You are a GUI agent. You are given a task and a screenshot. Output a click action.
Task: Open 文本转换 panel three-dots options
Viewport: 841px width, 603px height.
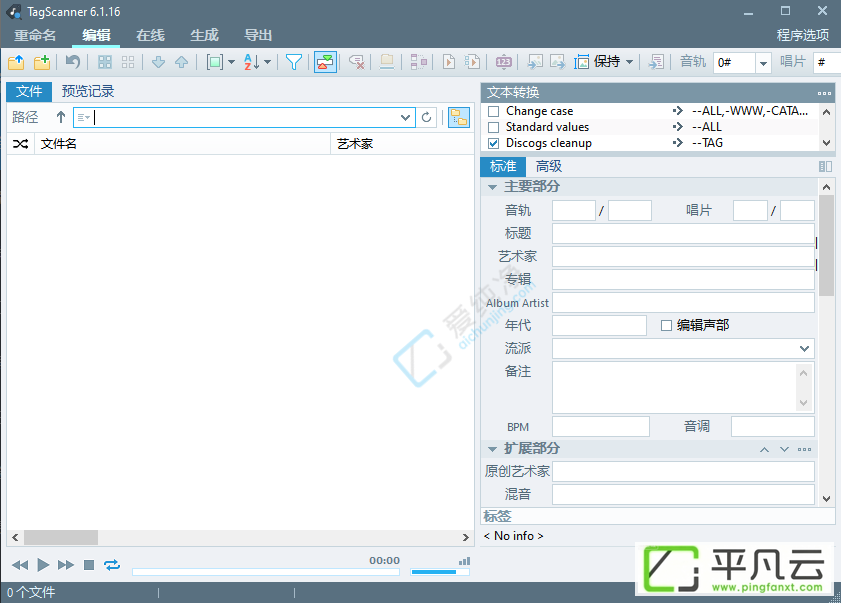point(824,93)
